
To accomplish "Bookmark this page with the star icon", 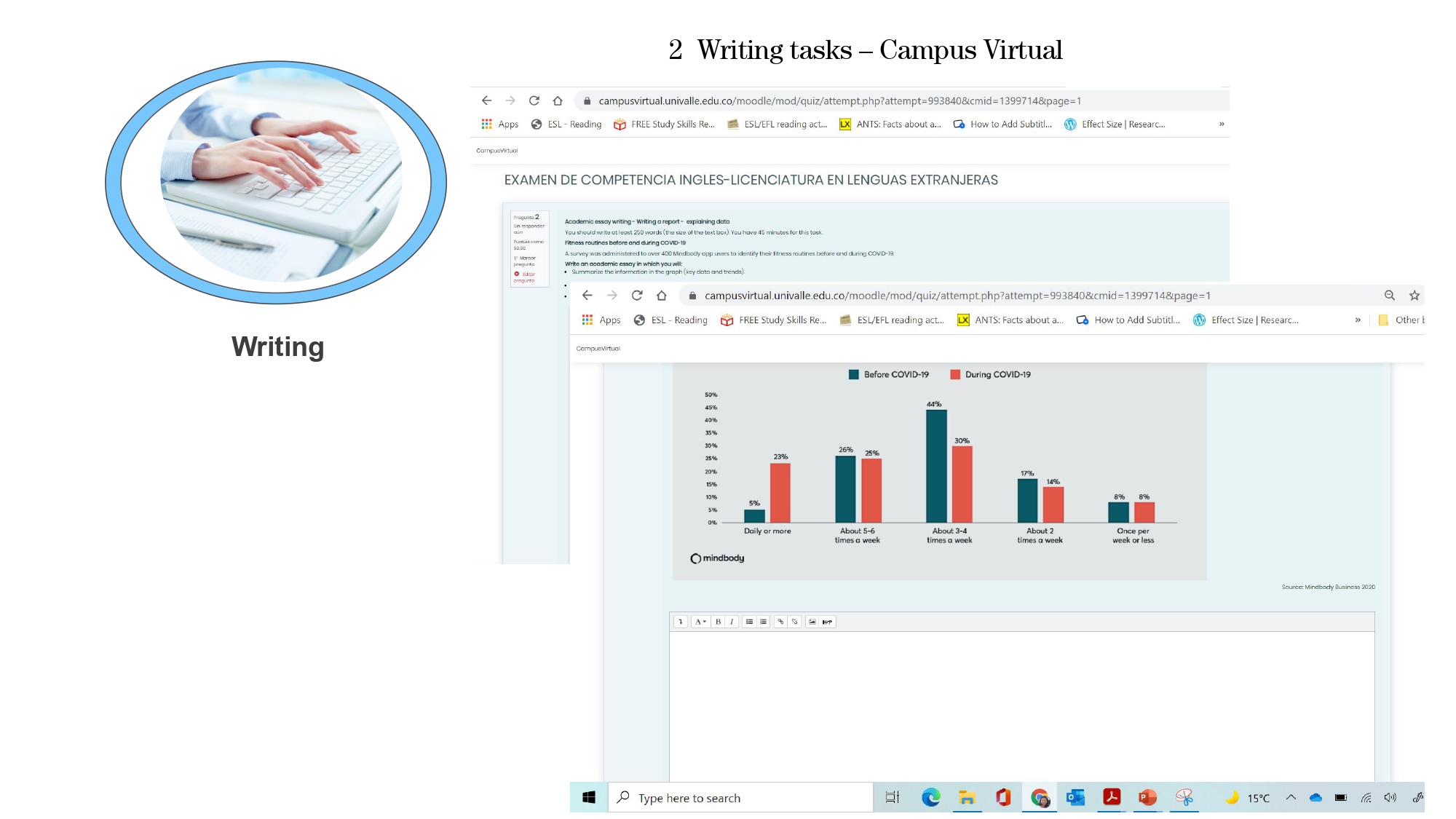I will click(1414, 295).
